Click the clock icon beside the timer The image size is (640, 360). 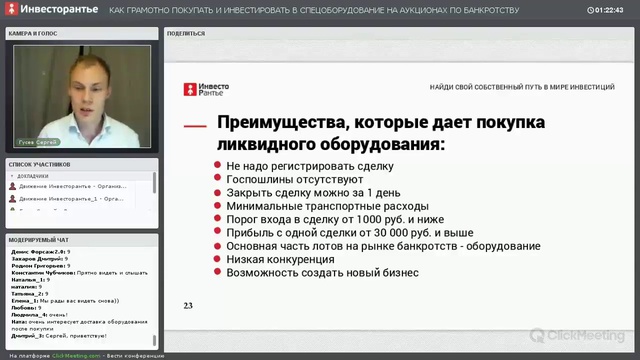(x=590, y=10)
